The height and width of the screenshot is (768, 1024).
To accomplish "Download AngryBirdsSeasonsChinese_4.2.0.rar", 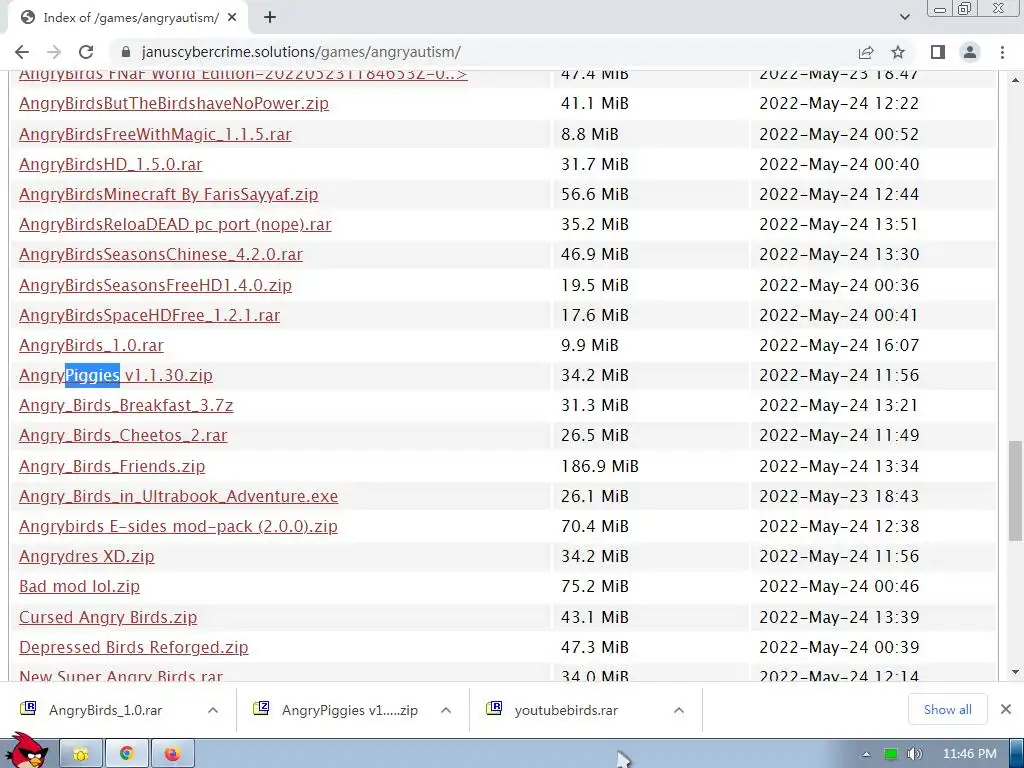I will click(161, 254).
